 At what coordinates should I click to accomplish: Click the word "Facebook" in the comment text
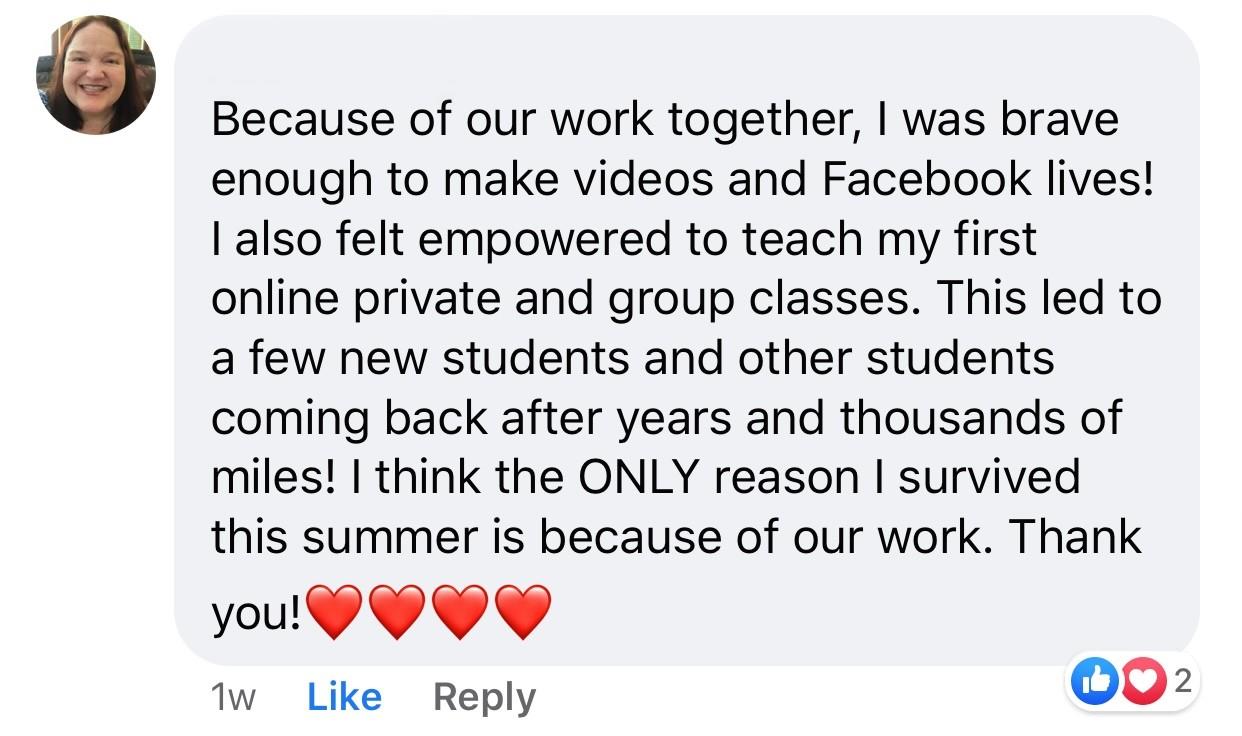[x=914, y=178]
